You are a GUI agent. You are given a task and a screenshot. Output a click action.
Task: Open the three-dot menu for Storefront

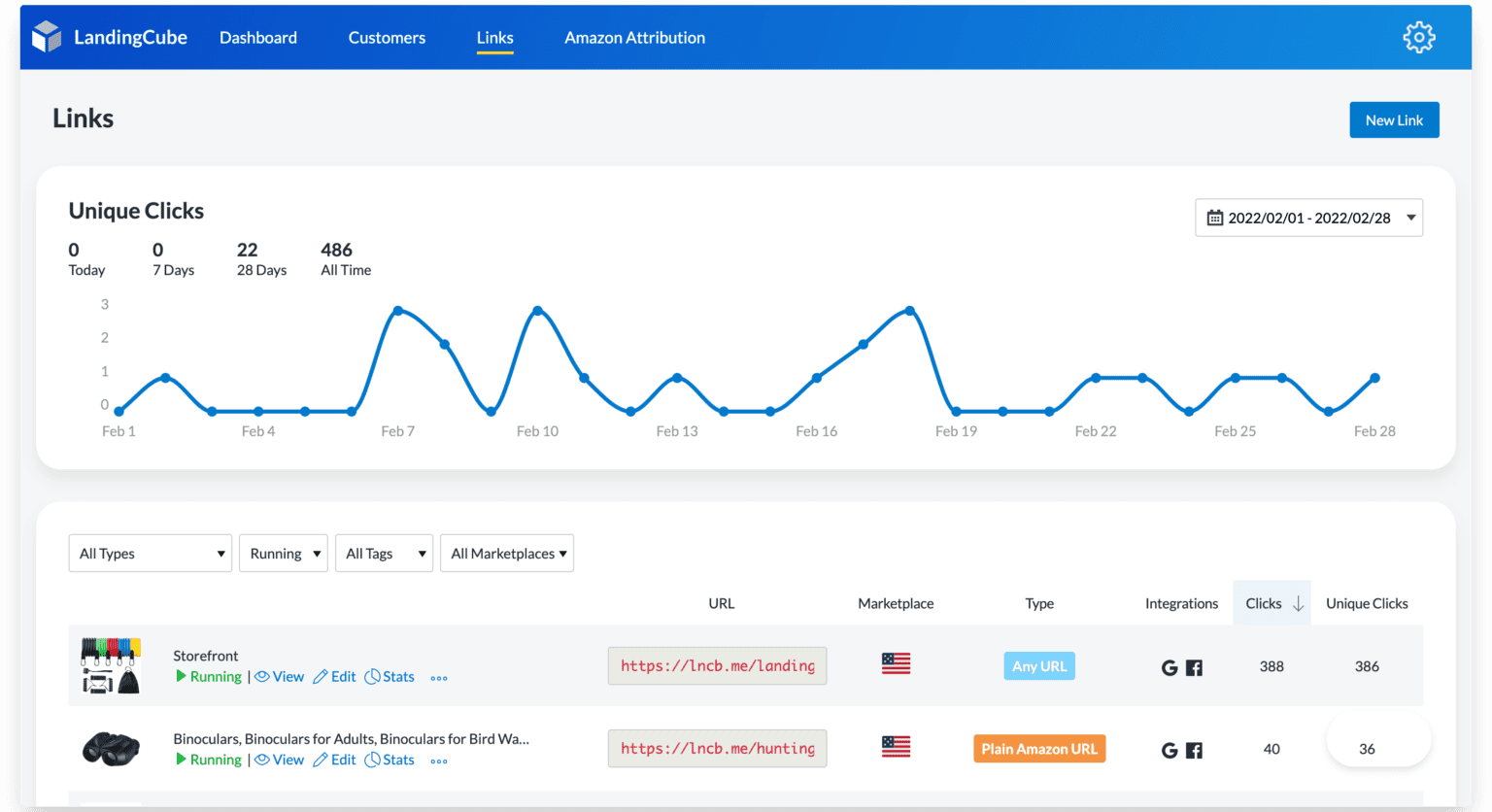click(x=438, y=677)
